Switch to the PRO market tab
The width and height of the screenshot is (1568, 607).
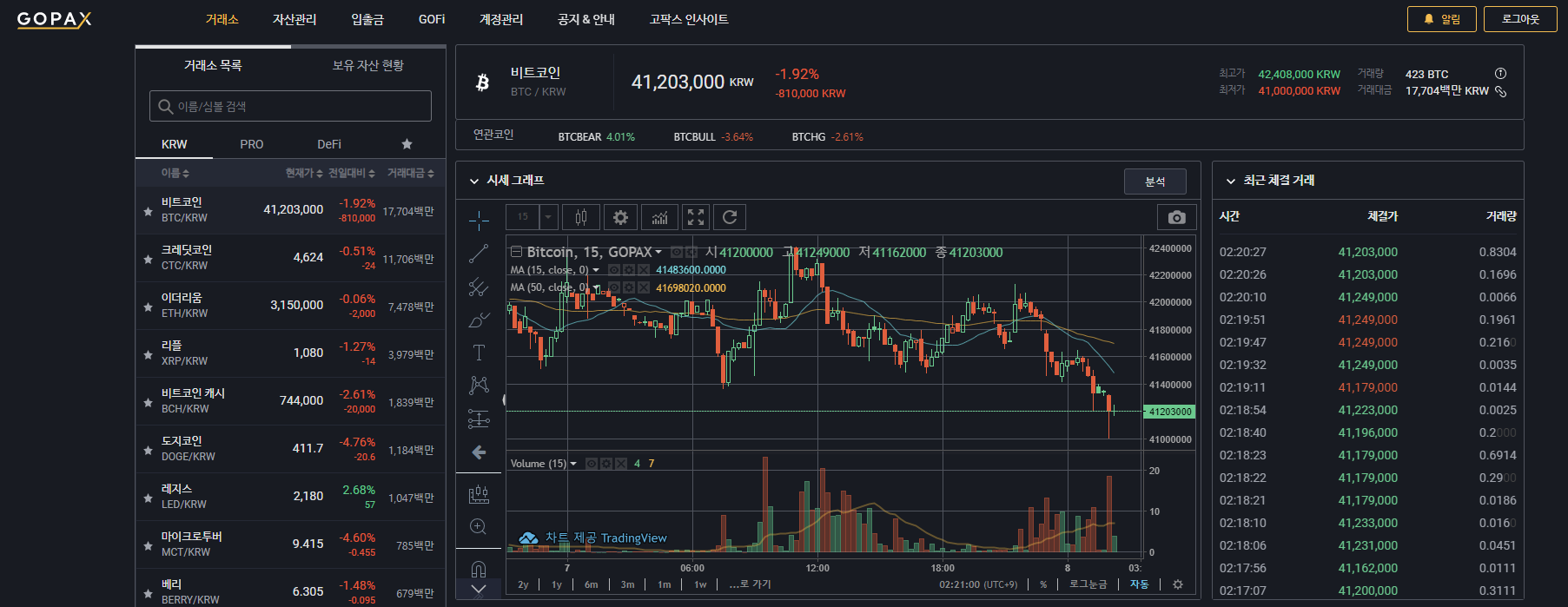point(252,144)
